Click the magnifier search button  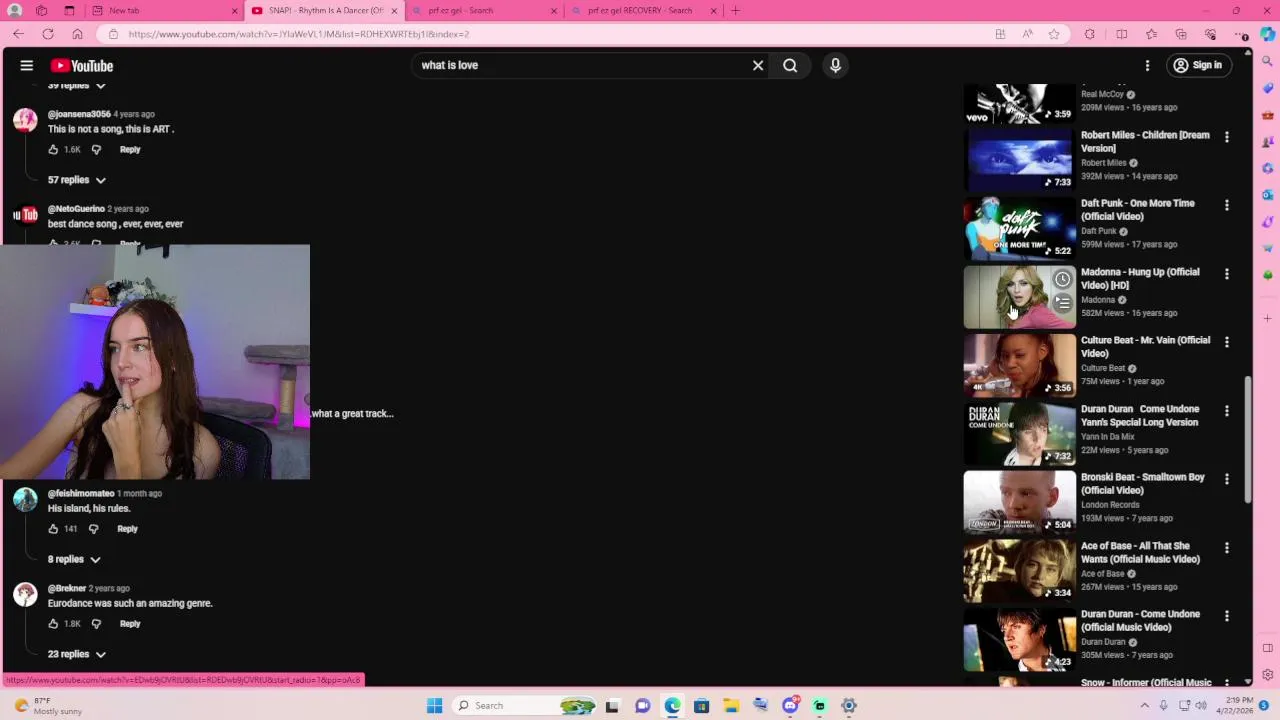point(790,66)
